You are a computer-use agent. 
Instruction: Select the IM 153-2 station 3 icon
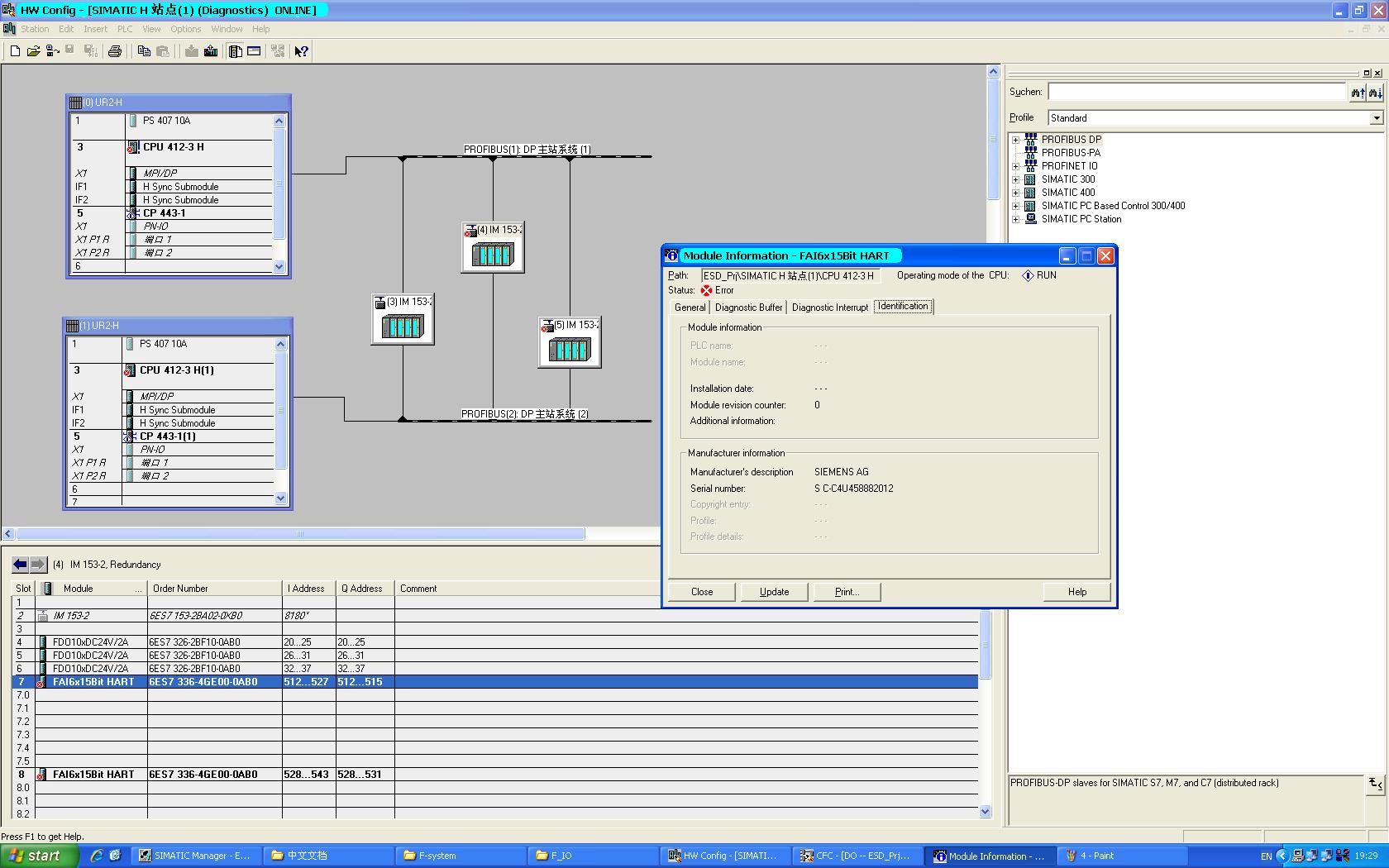[403, 327]
